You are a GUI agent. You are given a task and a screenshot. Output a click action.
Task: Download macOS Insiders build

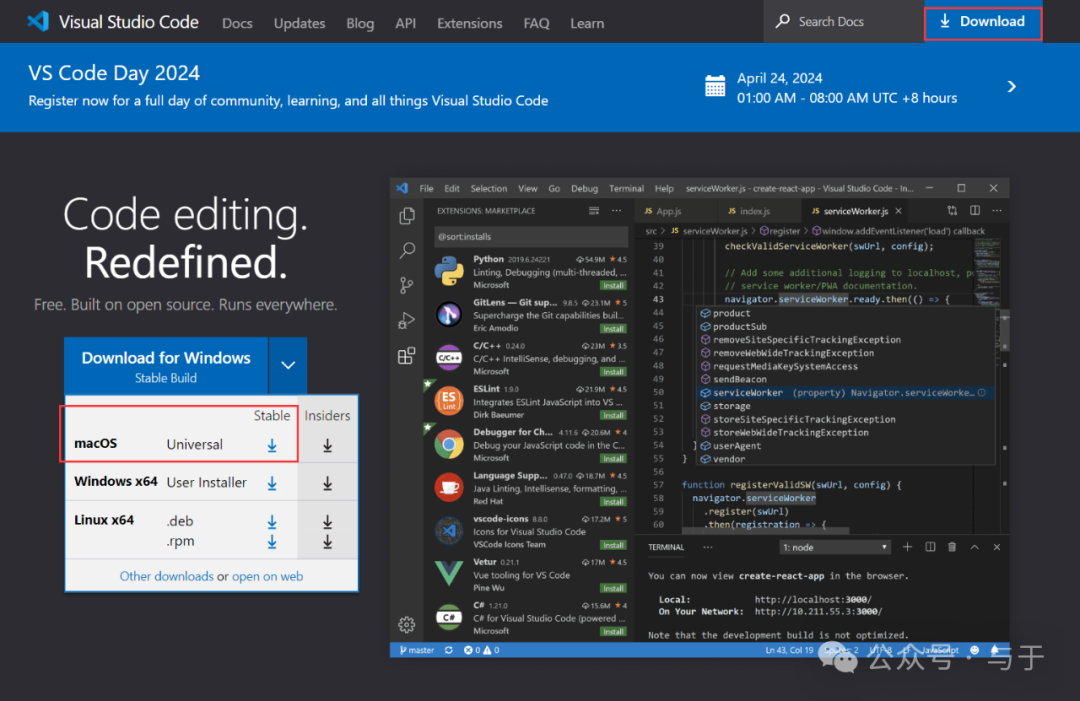tap(328, 446)
